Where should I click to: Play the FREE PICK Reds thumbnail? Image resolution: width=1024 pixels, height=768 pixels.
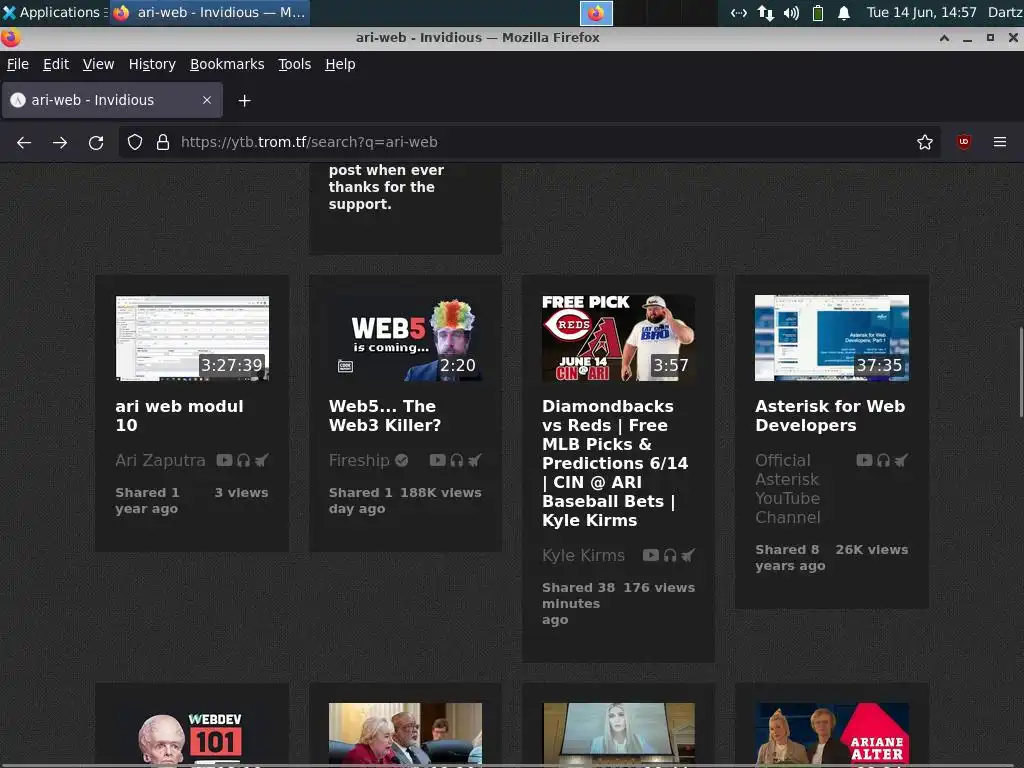(618, 338)
